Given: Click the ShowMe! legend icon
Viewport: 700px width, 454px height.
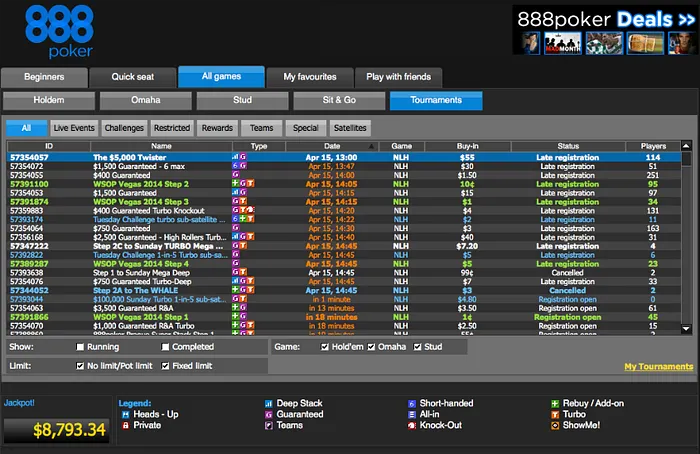Looking at the screenshot, I should tap(555, 425).
